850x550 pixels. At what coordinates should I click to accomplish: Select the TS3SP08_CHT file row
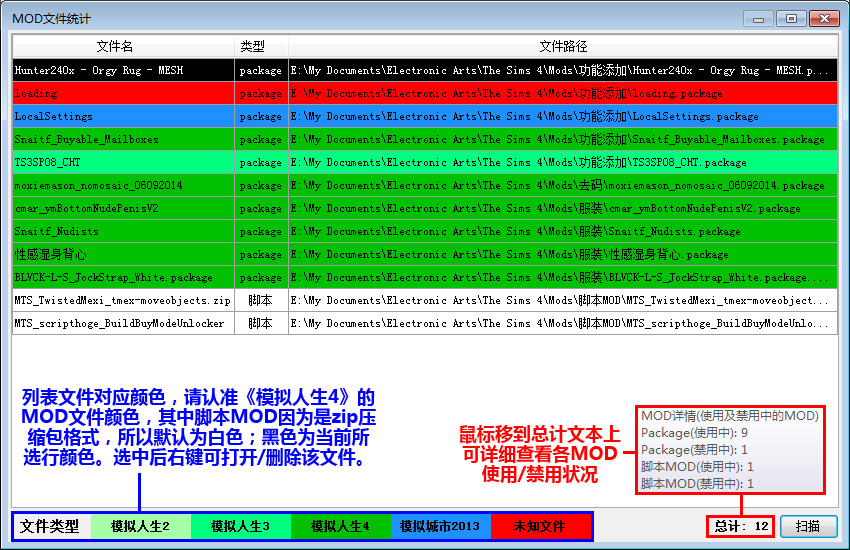pyautogui.click(x=123, y=162)
